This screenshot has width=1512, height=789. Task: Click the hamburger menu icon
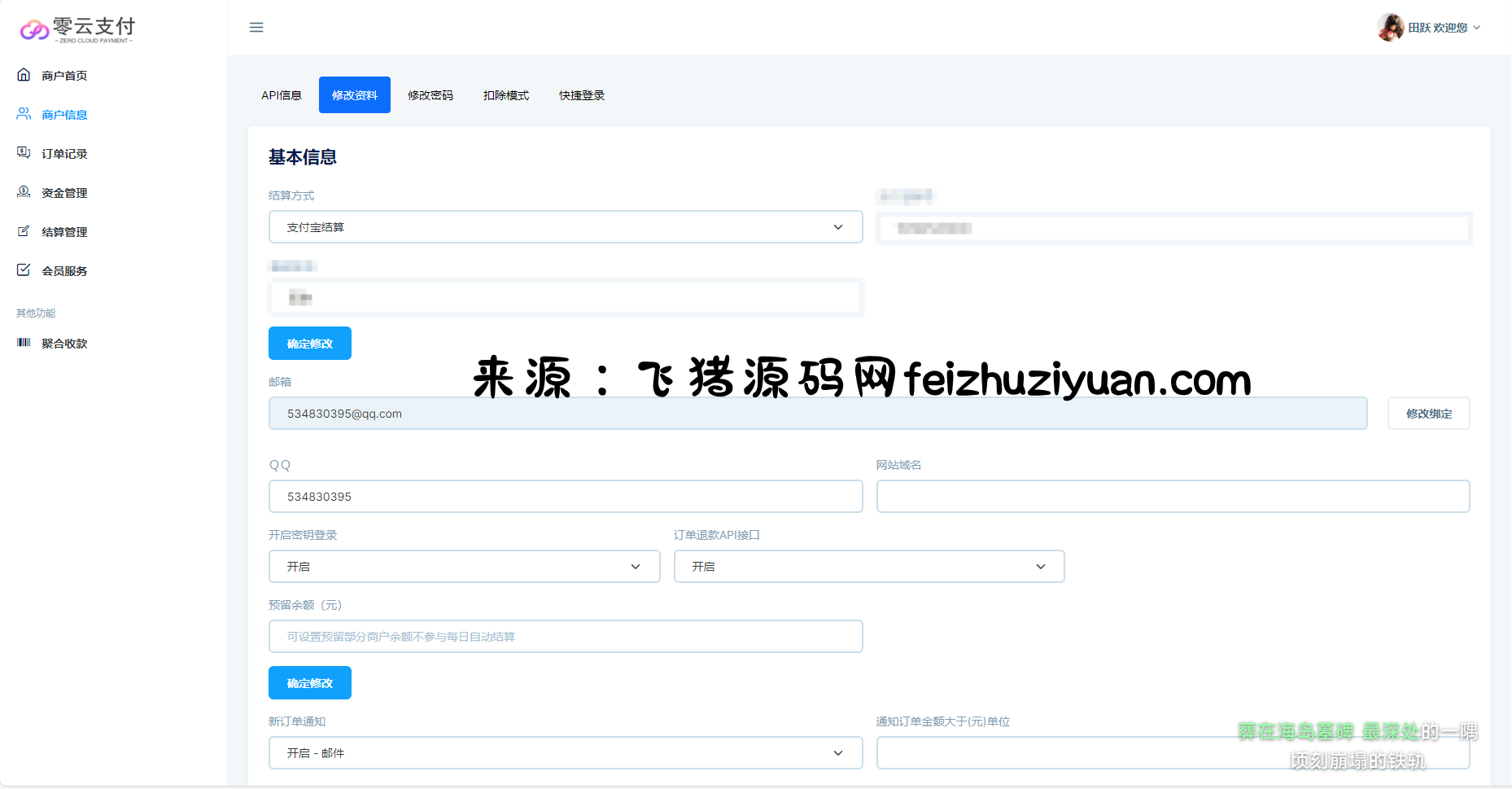coord(256,28)
